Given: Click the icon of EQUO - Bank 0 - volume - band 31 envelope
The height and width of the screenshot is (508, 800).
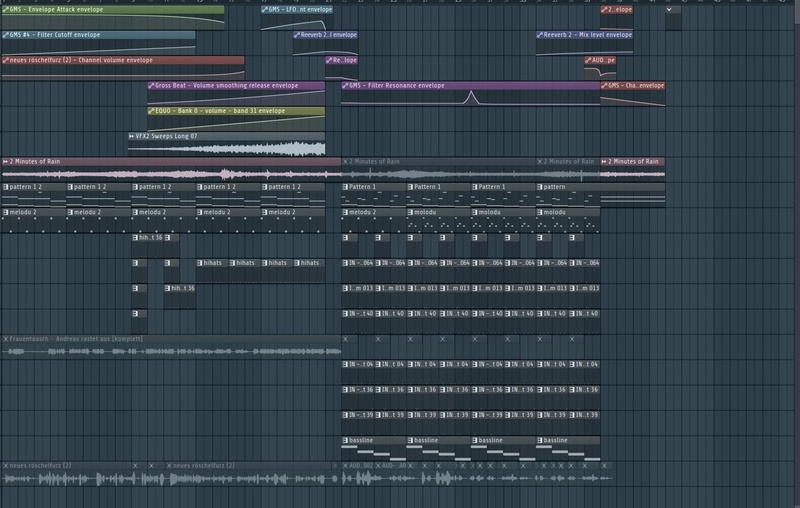Looking at the screenshot, I should point(151,111).
